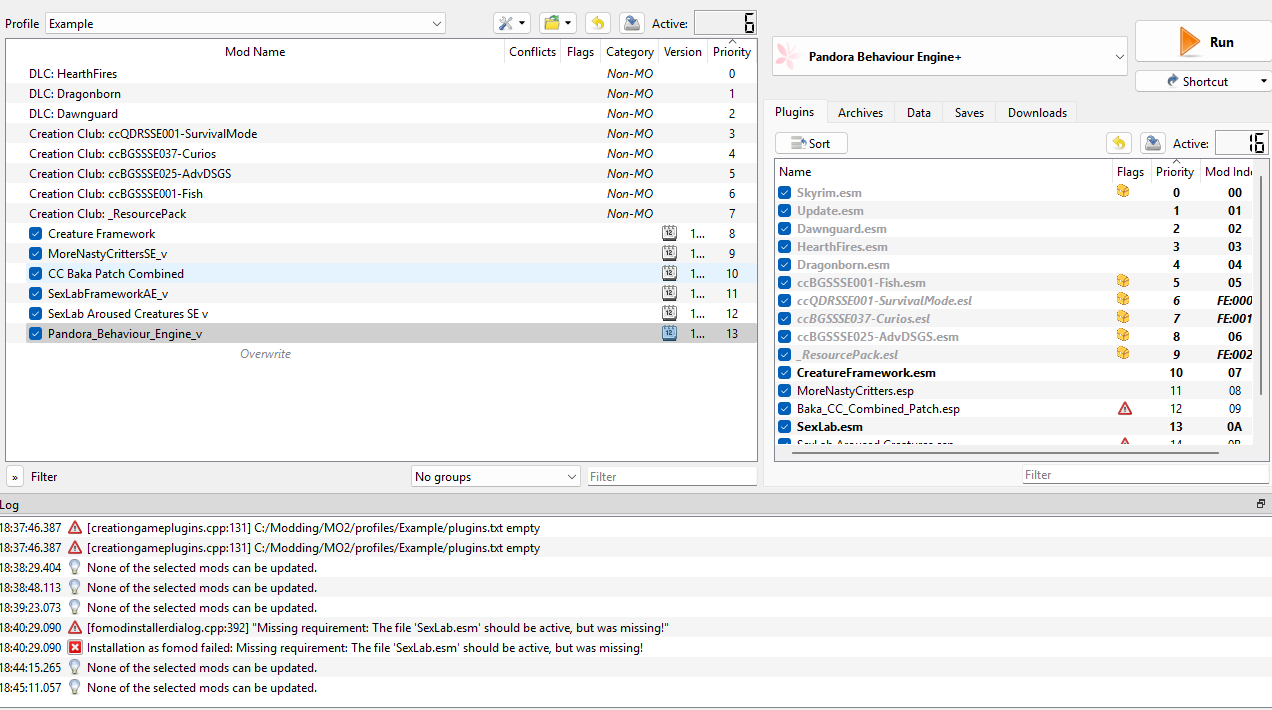Switch to the Downloads tab
1272x710 pixels.
(x=1037, y=113)
